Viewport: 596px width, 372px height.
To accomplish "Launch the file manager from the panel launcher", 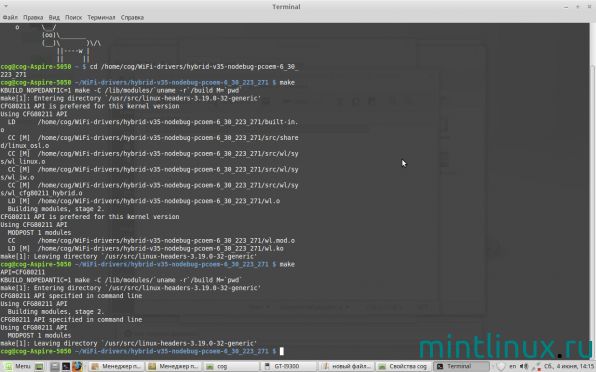I will tap(55, 366).
